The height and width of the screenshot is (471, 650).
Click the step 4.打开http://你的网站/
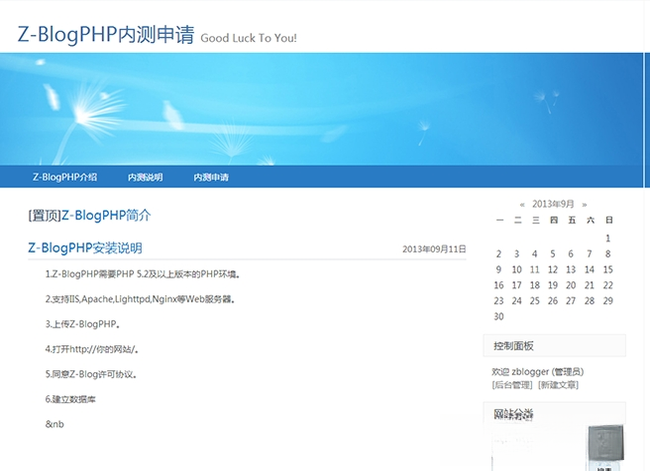coord(92,349)
